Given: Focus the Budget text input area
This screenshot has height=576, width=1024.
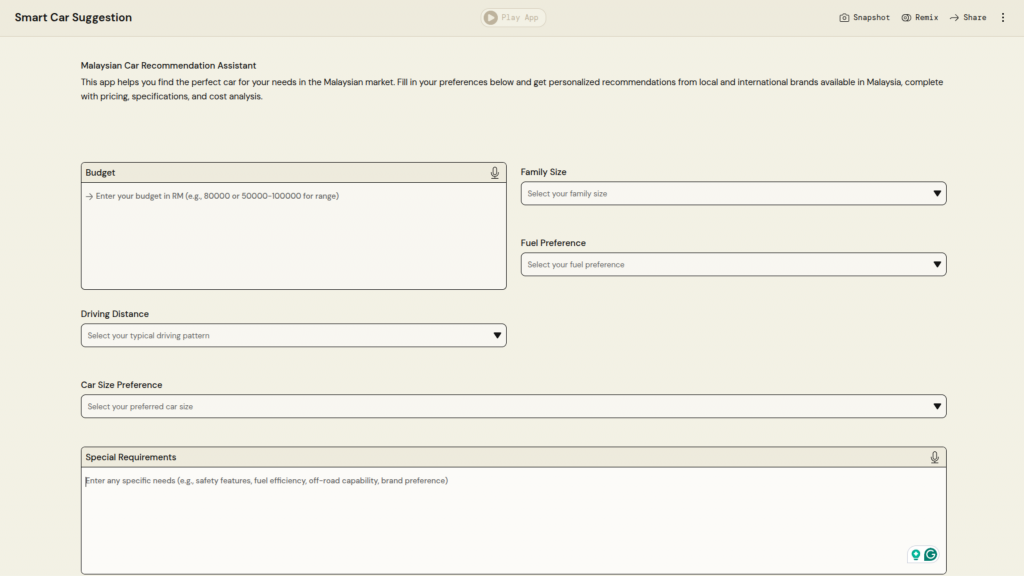Looking at the screenshot, I should click(293, 235).
